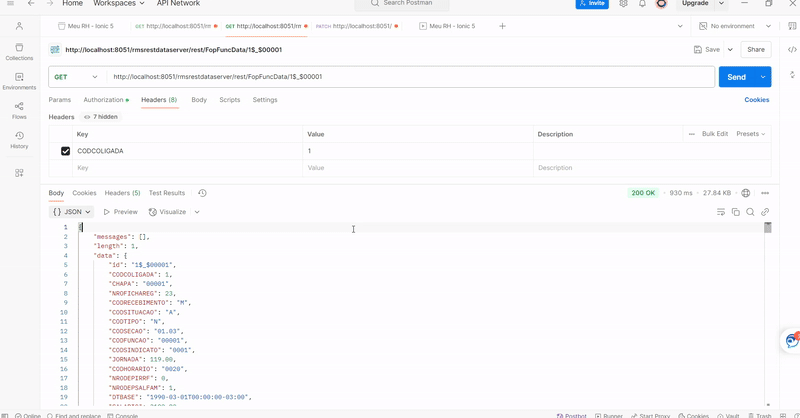Click Bulk Edit in headers table
The image size is (800, 418).
click(x=715, y=134)
